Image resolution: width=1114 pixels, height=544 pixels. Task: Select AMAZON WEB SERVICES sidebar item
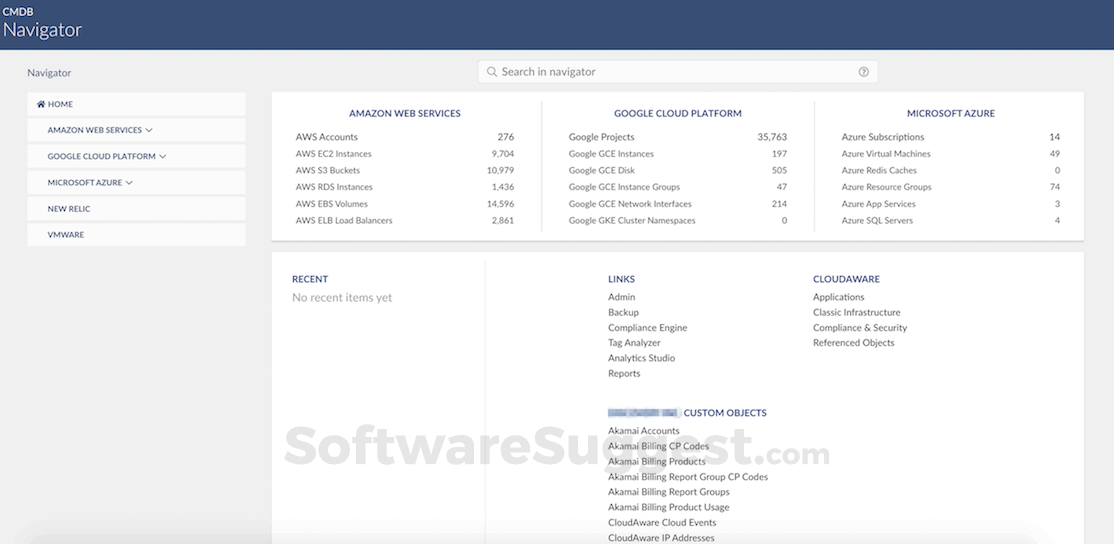pyautogui.click(x=136, y=130)
